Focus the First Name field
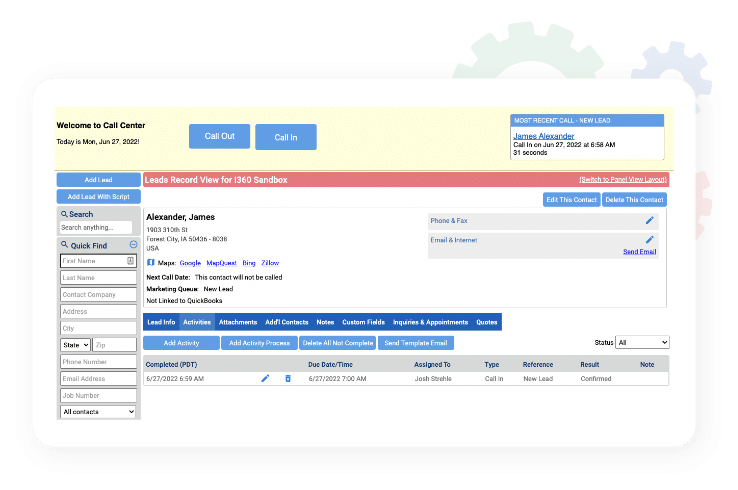The width and height of the screenshot is (738, 490). pos(98,261)
